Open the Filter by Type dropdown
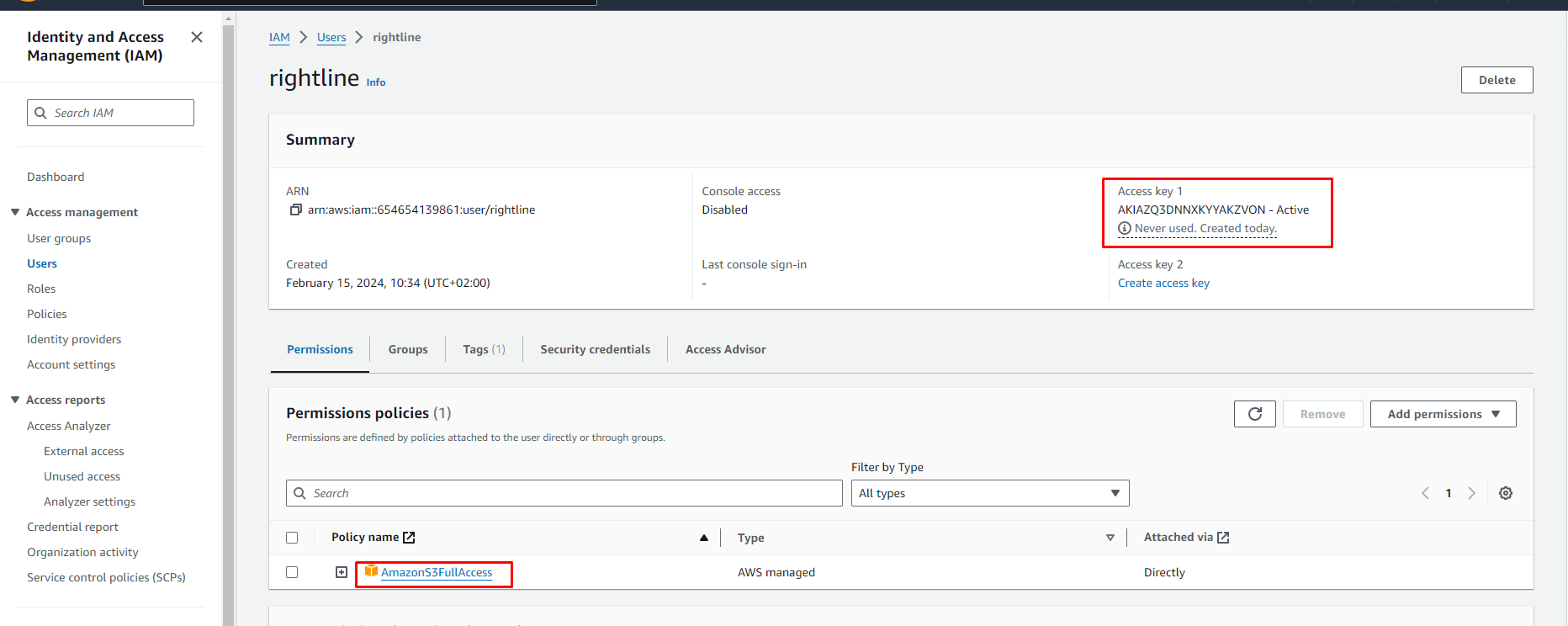Viewport: 1568px width, 626px height. 989,493
